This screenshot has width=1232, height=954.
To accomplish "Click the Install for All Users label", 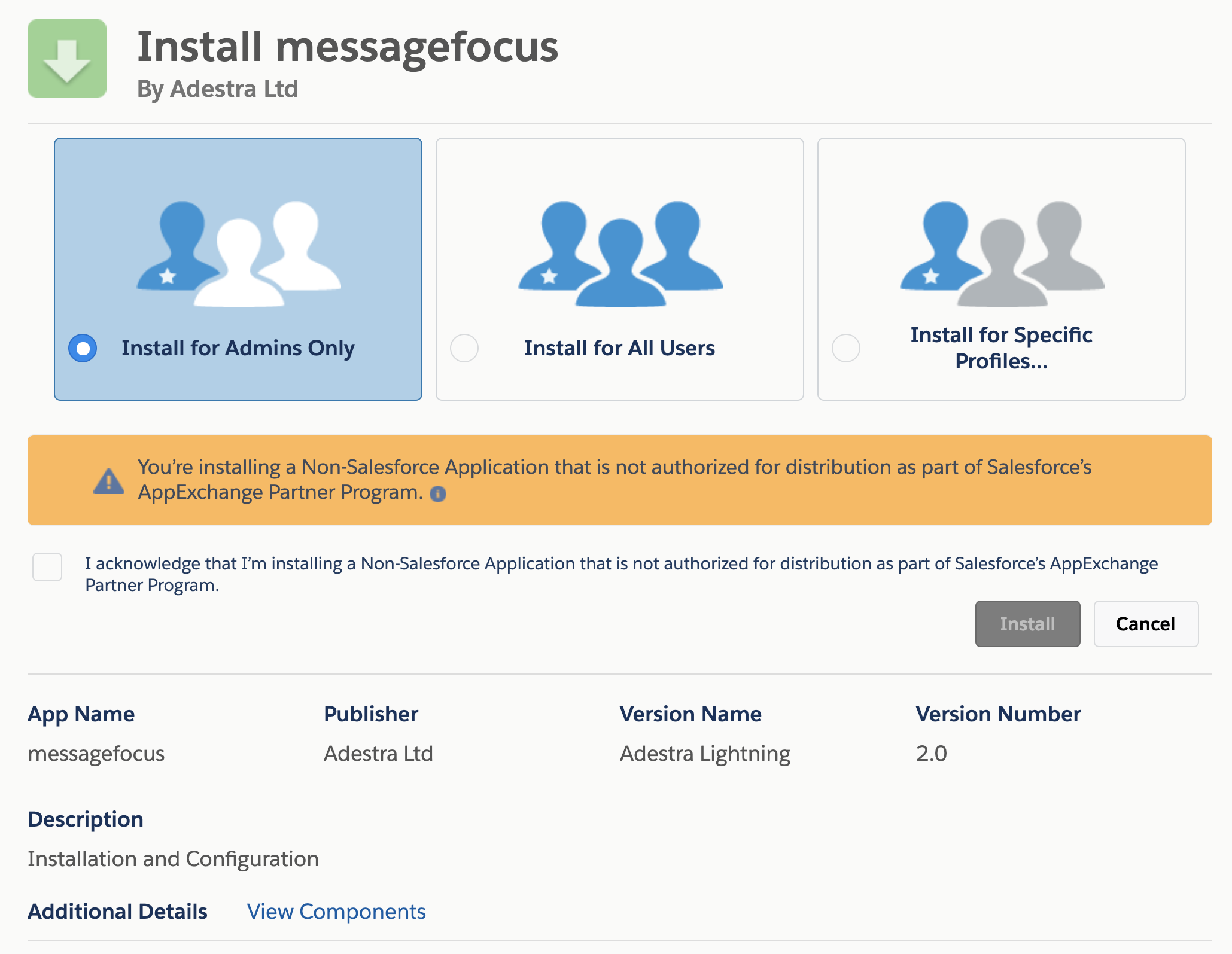I will 619,348.
